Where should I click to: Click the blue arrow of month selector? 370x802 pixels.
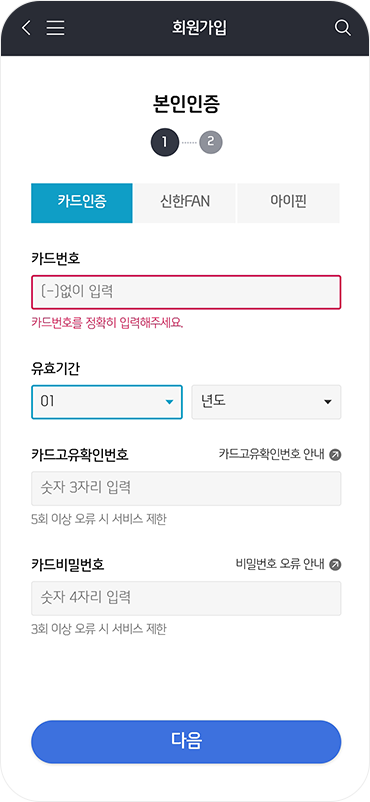pos(169,403)
